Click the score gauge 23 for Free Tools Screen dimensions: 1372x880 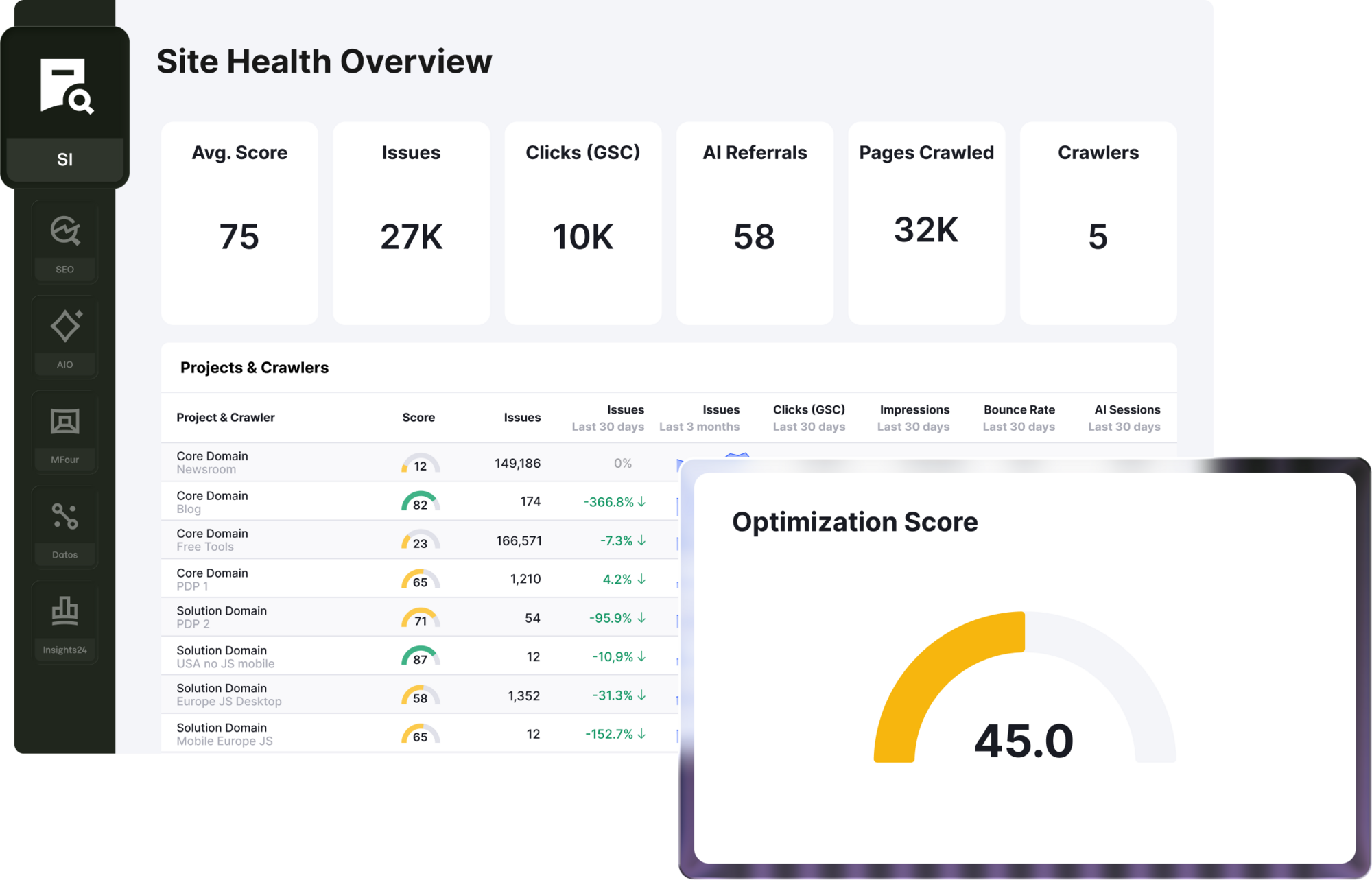click(421, 540)
